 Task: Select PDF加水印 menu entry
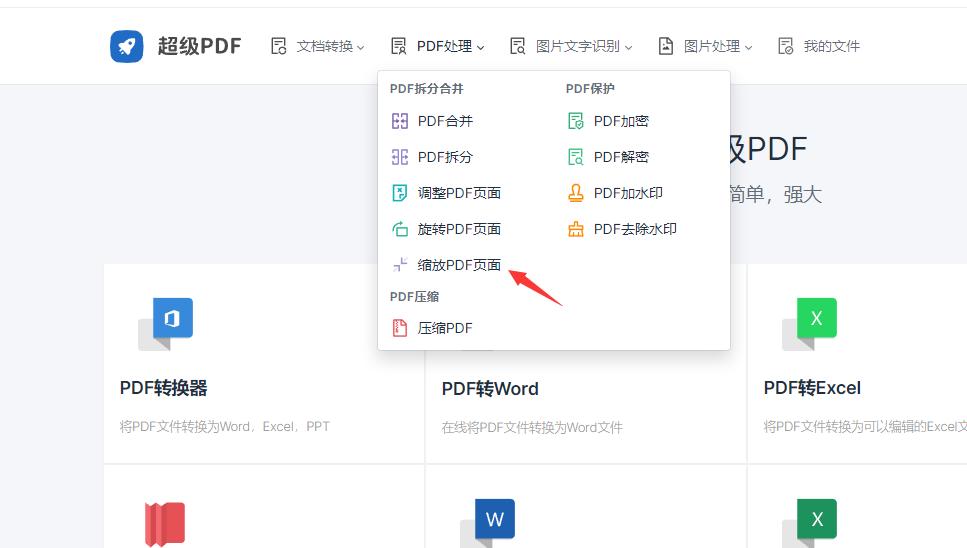pyautogui.click(x=628, y=193)
